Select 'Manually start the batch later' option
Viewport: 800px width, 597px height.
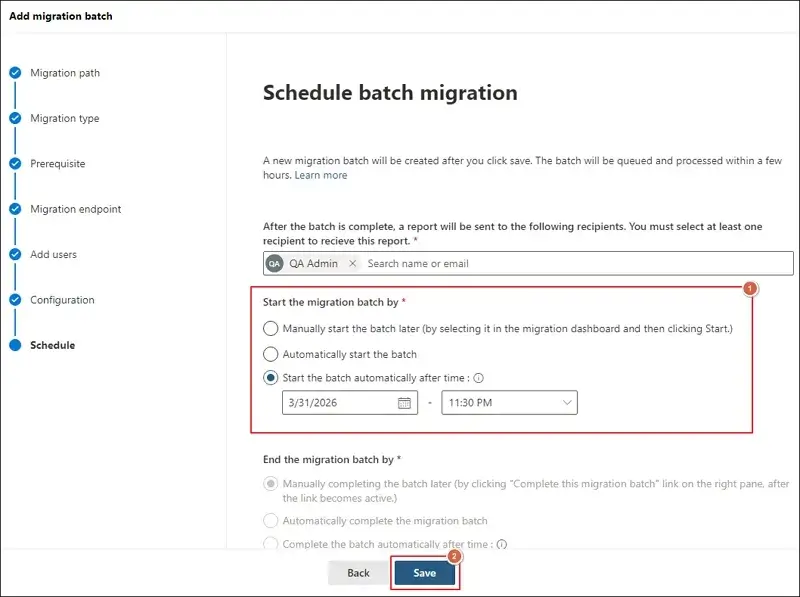click(270, 328)
